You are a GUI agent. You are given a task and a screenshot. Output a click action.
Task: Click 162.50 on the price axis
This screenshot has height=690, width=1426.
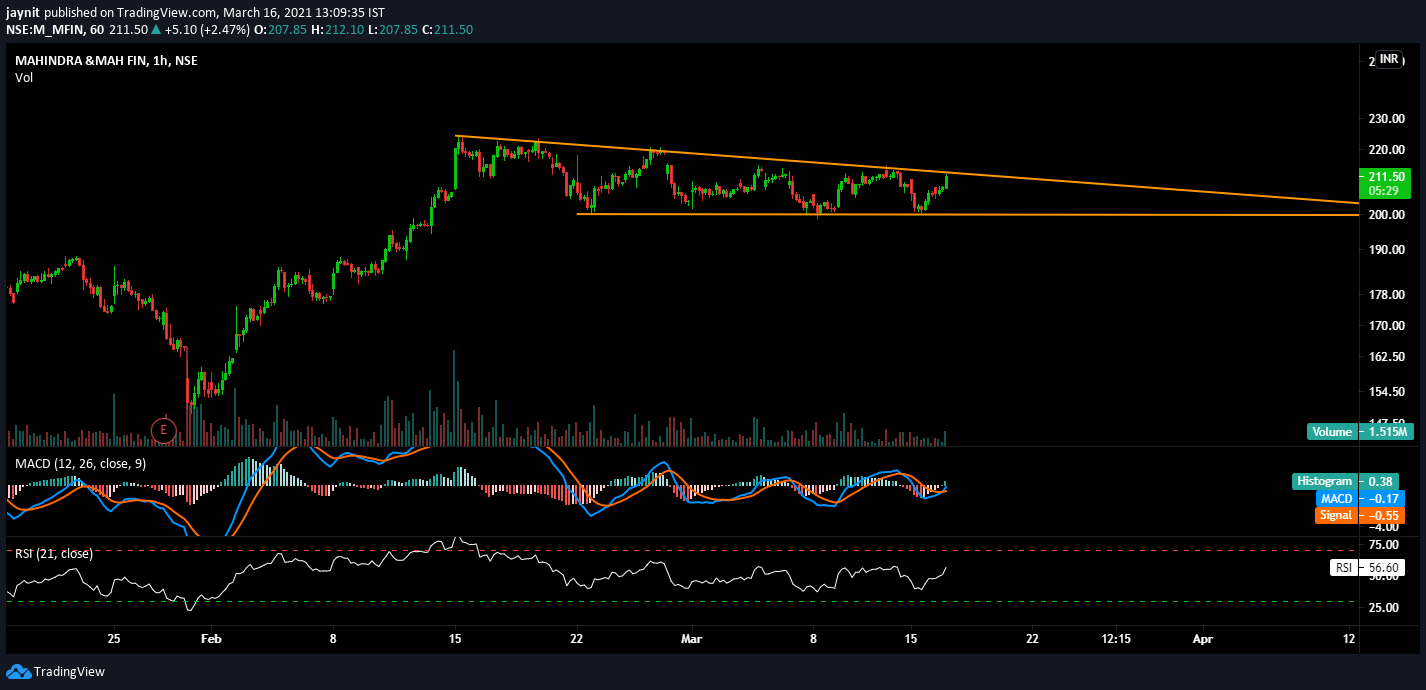click(1386, 357)
